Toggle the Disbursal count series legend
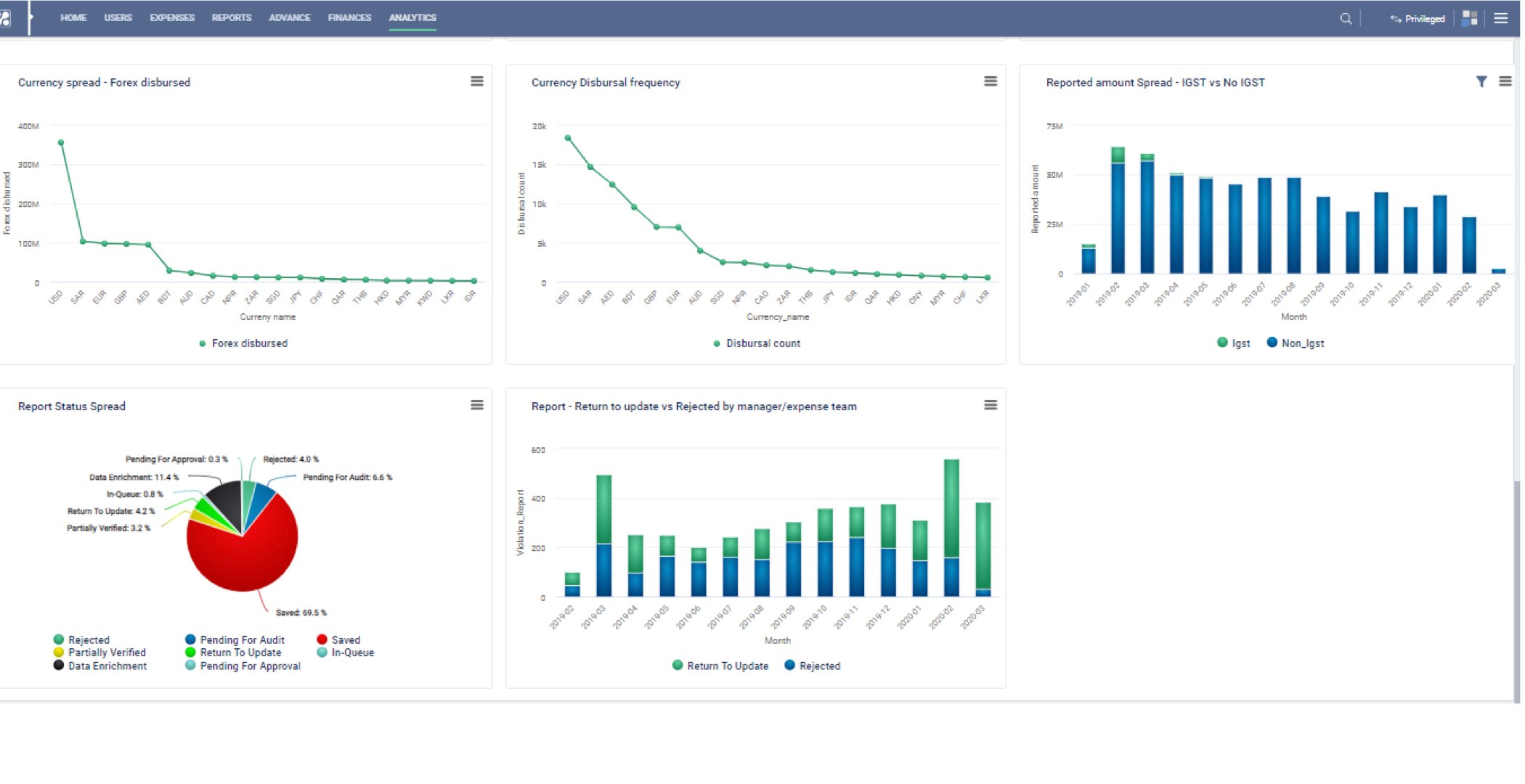Viewport: 1525px width, 784px height. coord(757,343)
